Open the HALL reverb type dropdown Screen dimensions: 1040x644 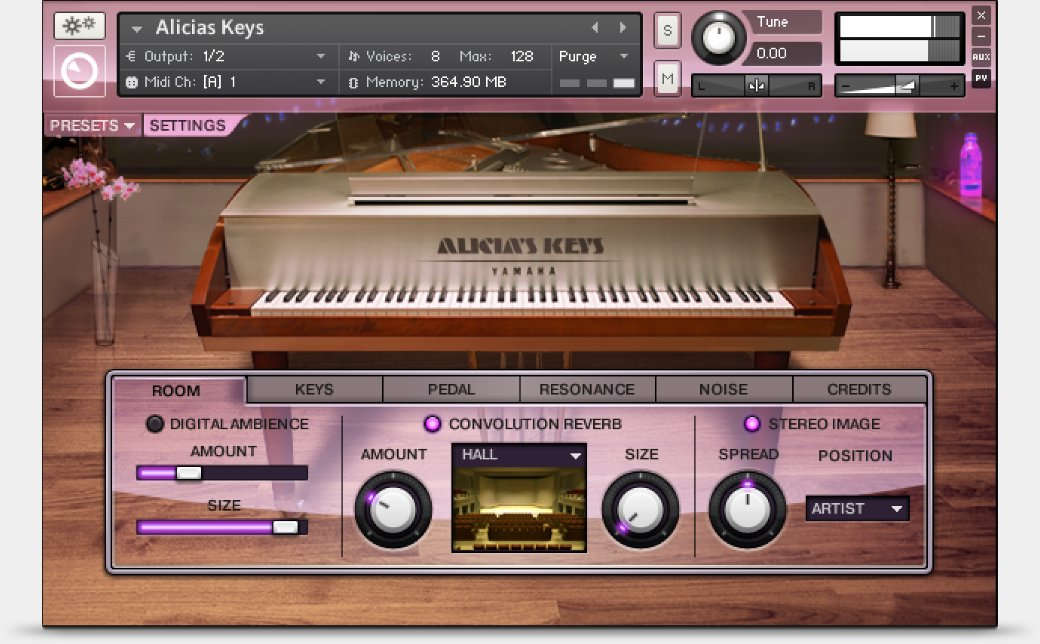coord(519,454)
